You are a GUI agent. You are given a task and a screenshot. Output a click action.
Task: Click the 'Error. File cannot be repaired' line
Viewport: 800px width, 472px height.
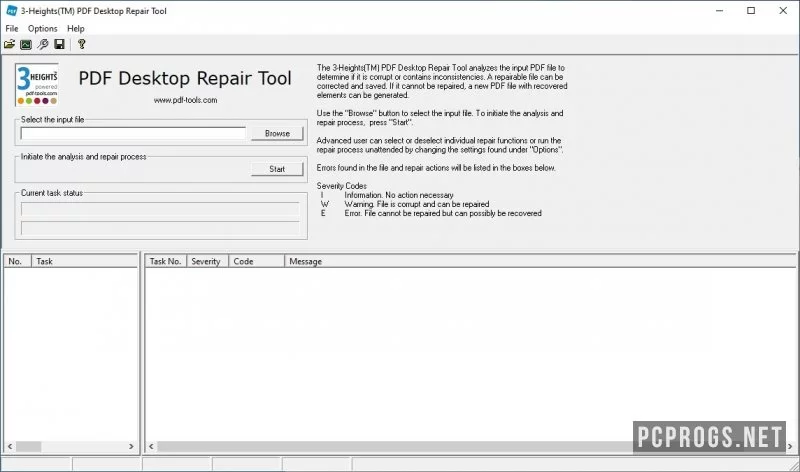(x=443, y=213)
